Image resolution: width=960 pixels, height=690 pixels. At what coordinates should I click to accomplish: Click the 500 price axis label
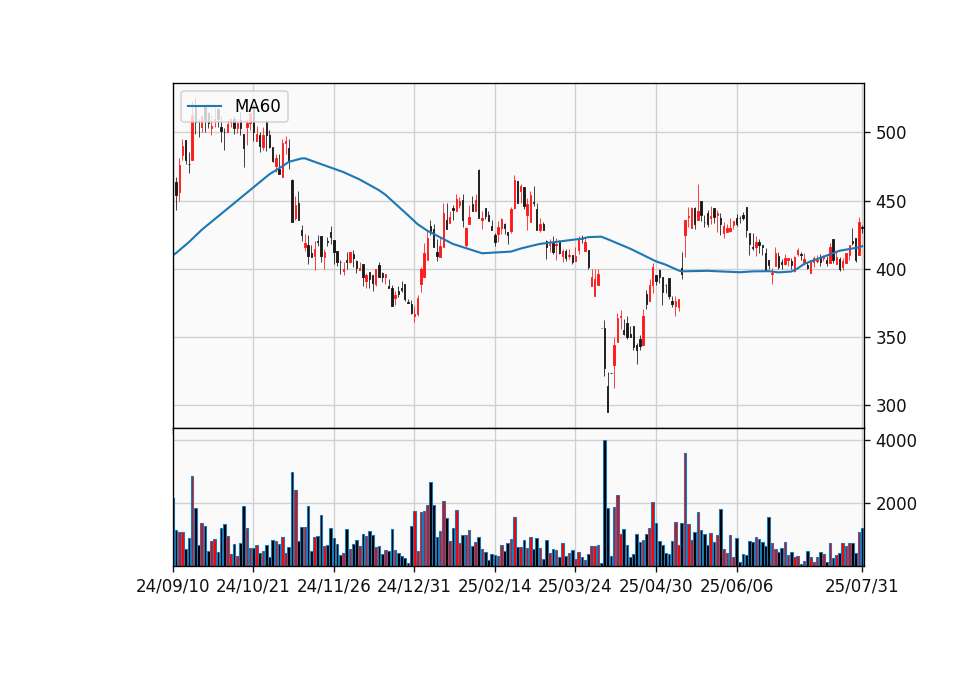coord(891,133)
